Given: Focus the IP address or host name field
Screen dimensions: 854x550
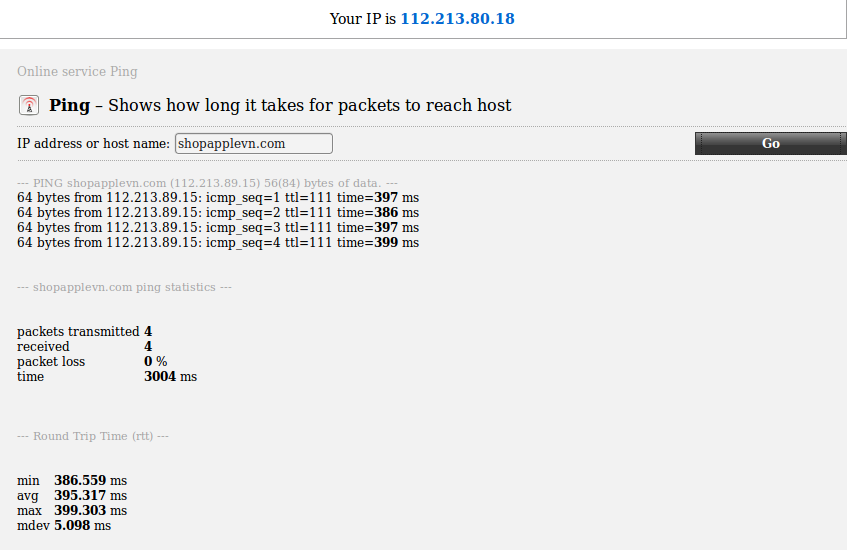Looking at the screenshot, I should tap(254, 143).
